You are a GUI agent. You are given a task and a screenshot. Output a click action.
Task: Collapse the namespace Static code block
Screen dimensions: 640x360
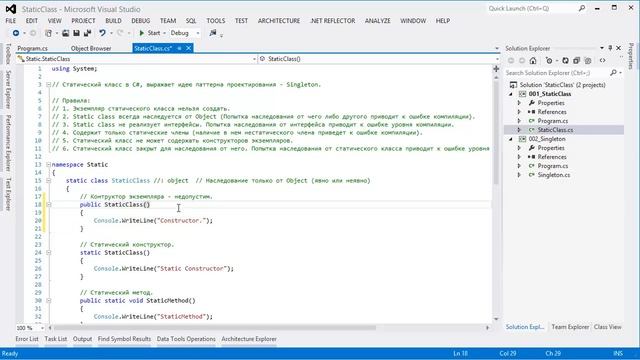(48, 164)
